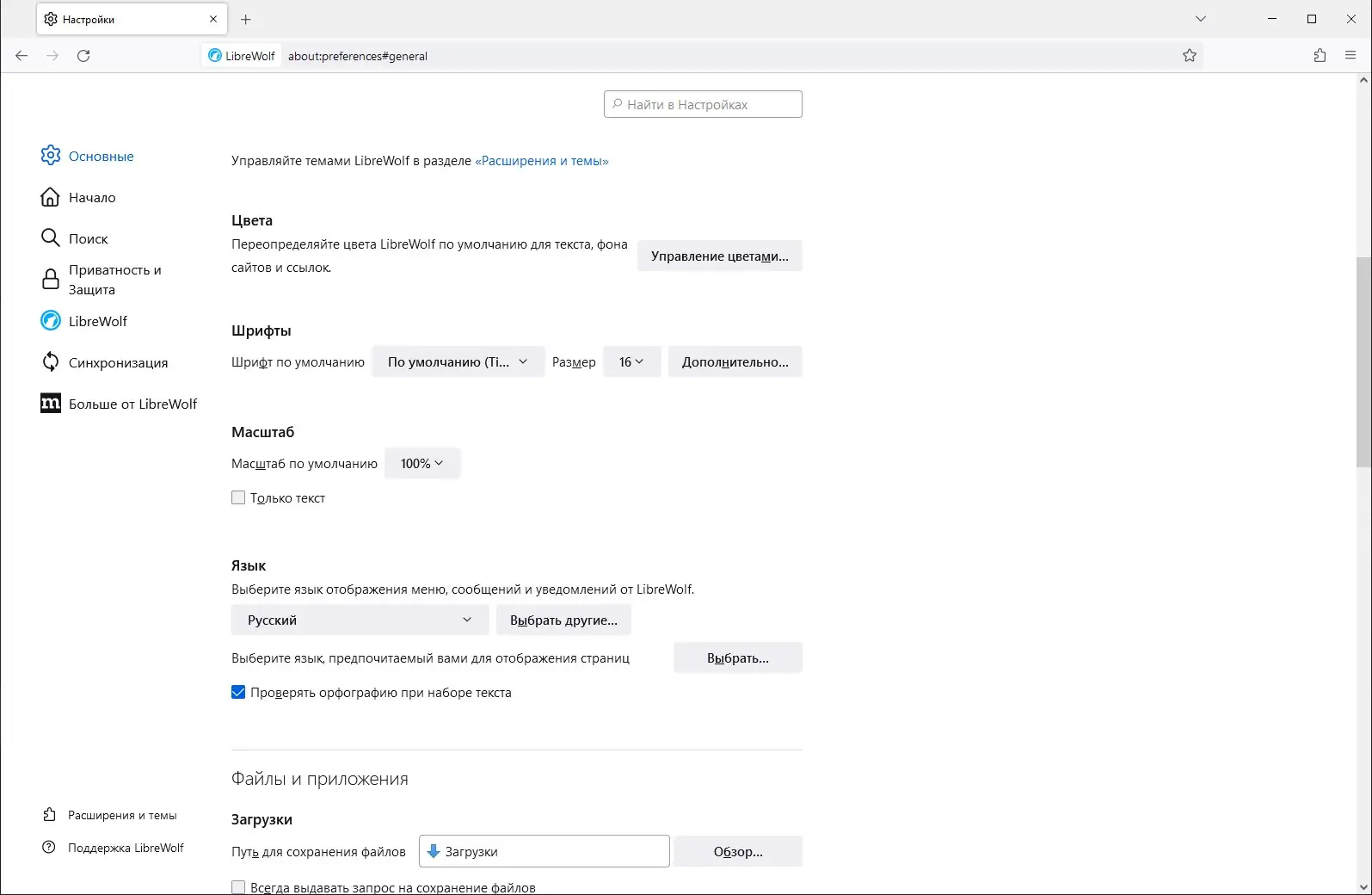Open the list-all-tabs chevron in the title bar
The height and width of the screenshot is (895, 1372).
1201,19
